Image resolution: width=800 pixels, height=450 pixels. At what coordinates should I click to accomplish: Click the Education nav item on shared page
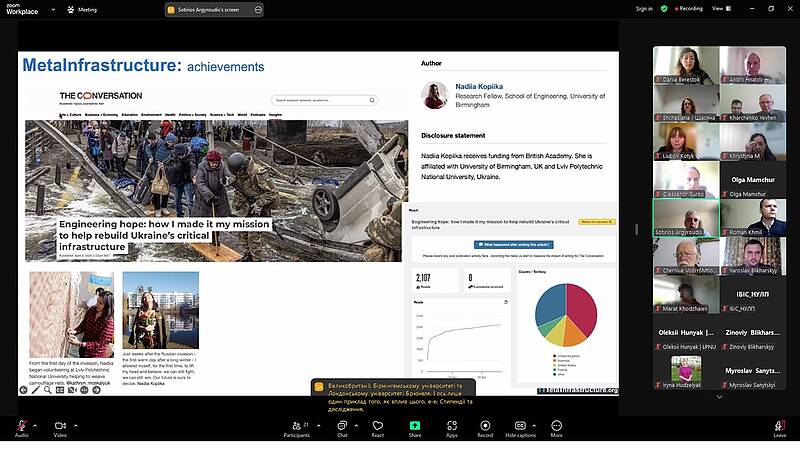130,115
